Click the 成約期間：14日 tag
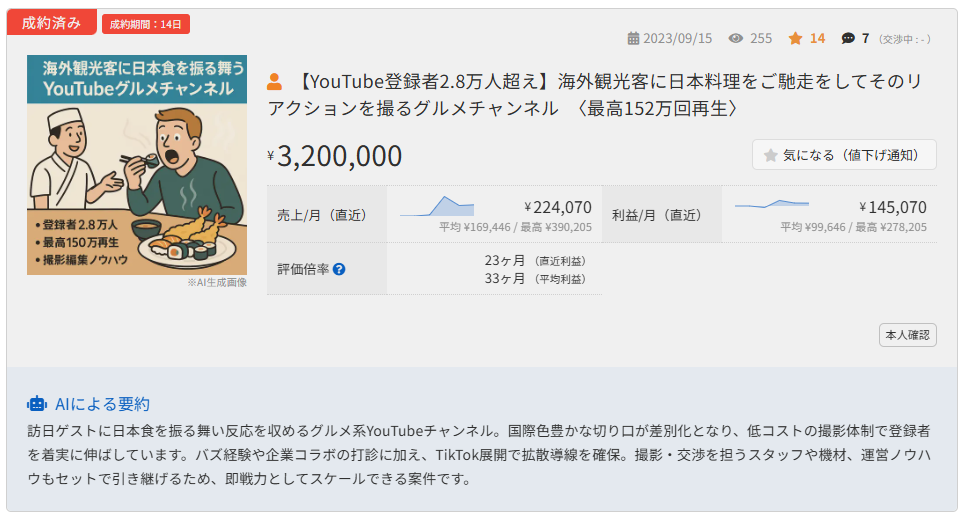The width and height of the screenshot is (970, 519). [146, 24]
